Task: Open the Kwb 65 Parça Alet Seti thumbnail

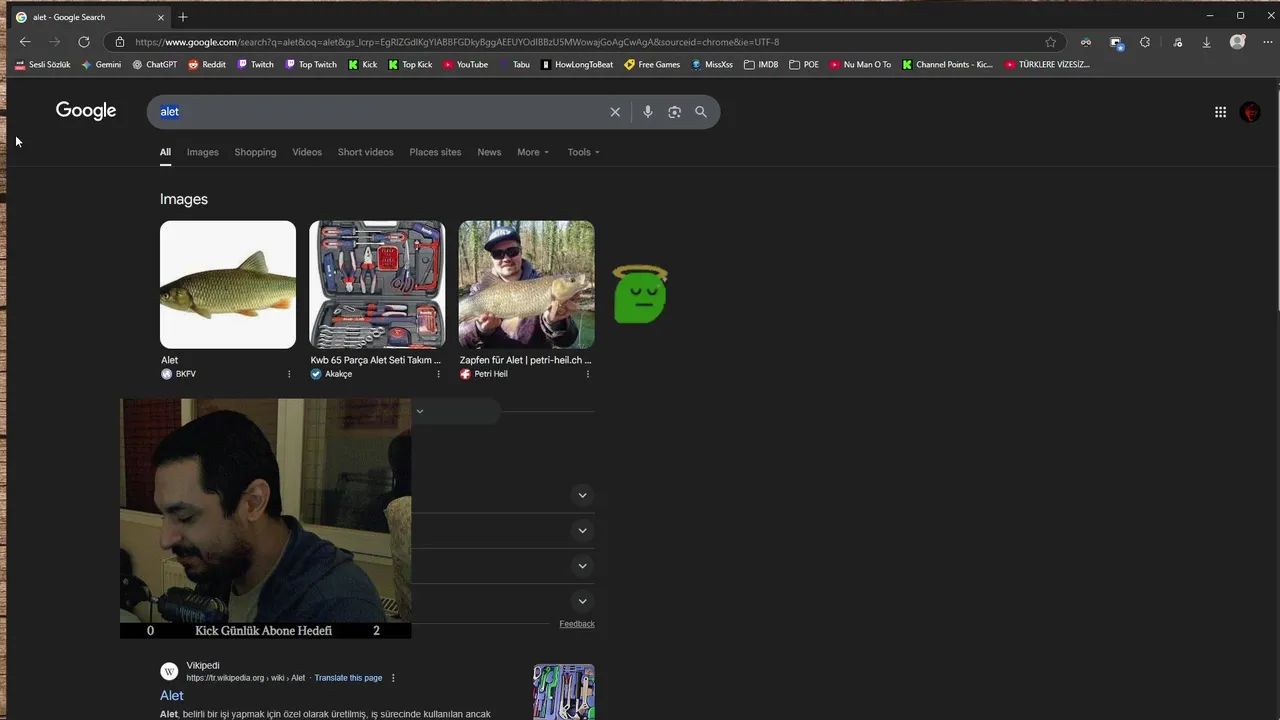Action: tap(377, 284)
